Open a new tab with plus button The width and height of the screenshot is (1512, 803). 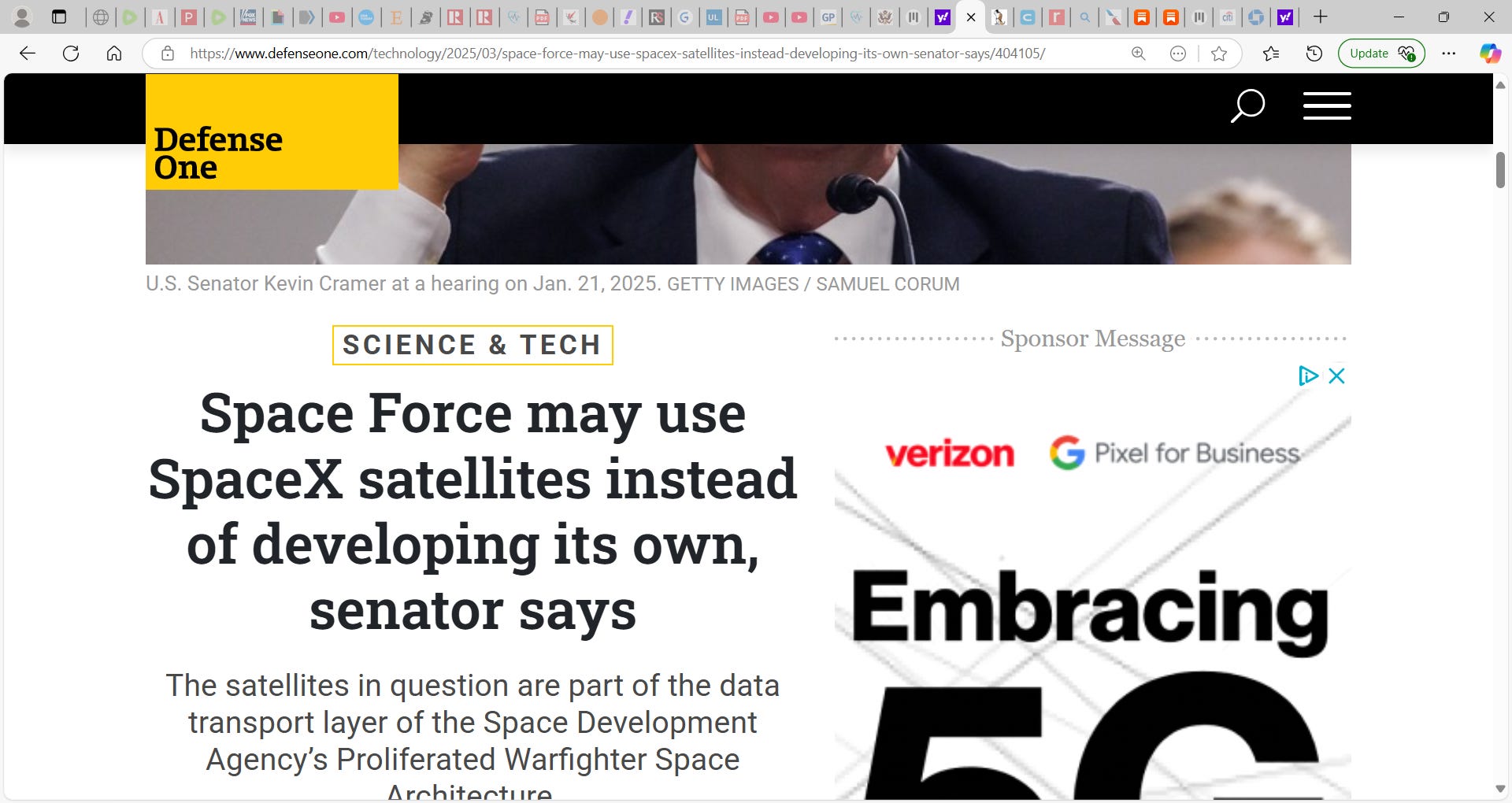click(1321, 17)
